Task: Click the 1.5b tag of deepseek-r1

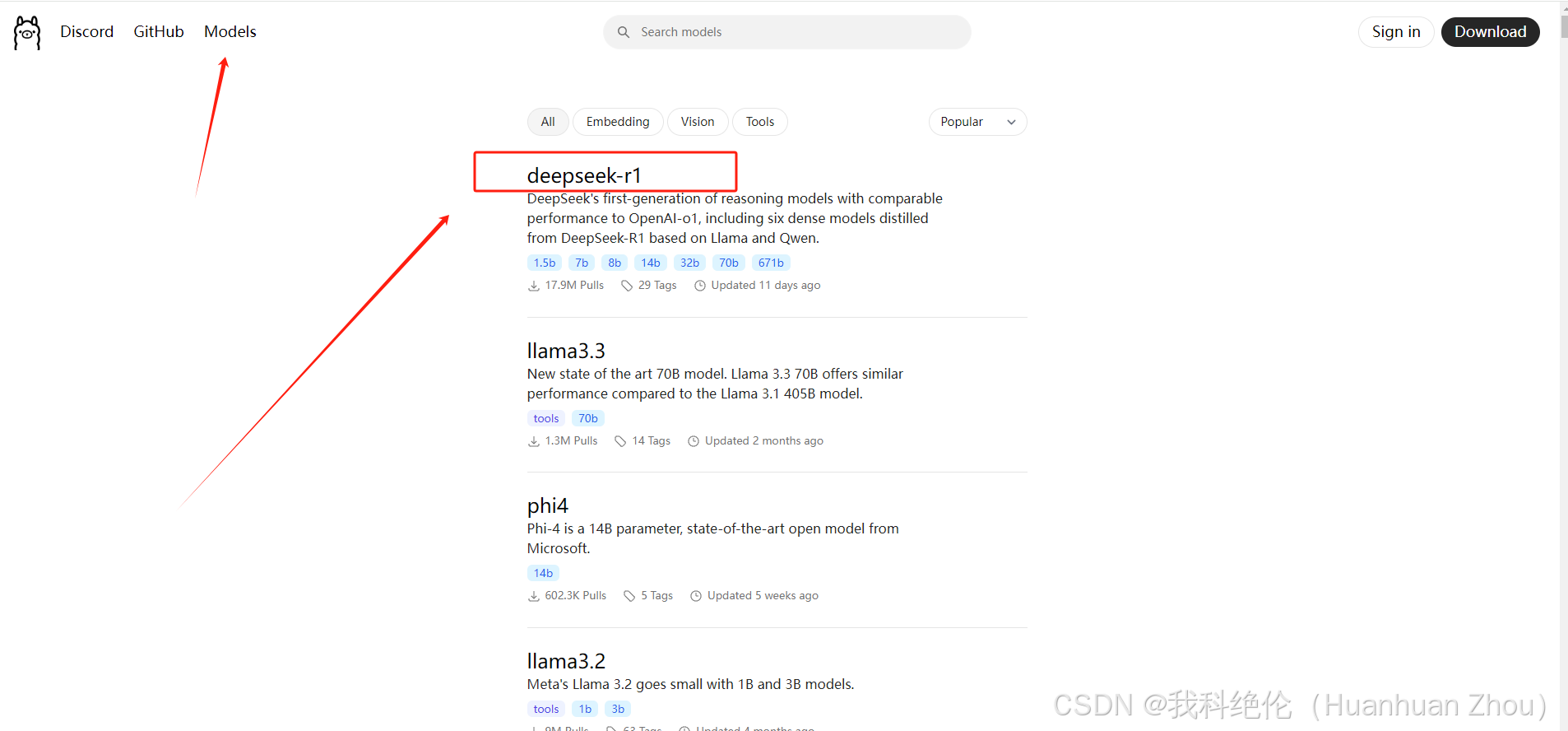Action: pyautogui.click(x=545, y=263)
